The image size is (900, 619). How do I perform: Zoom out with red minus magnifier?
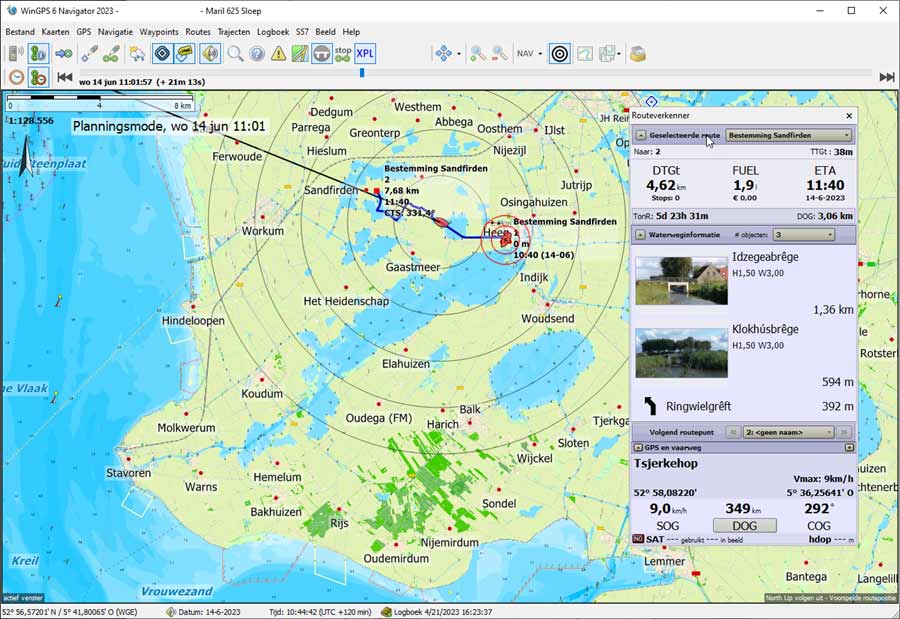point(499,54)
